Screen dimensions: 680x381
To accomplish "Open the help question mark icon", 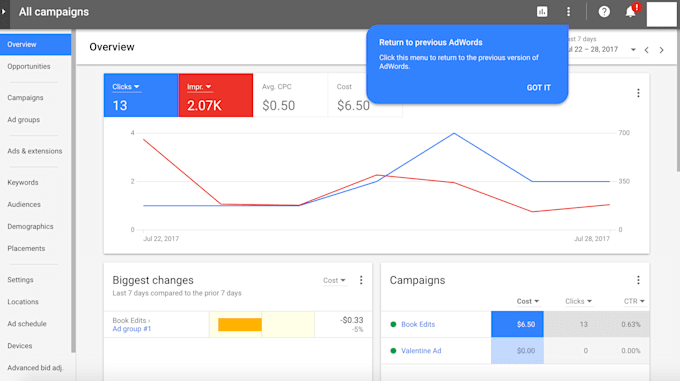I will [604, 12].
